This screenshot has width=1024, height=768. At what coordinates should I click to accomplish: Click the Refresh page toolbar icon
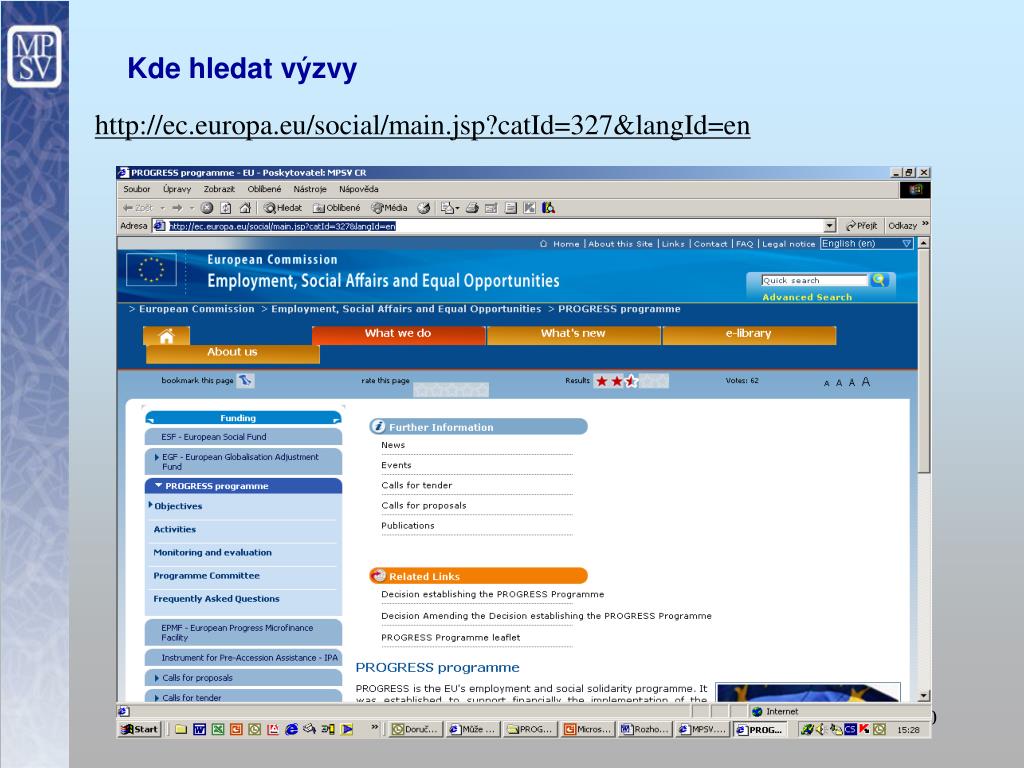point(226,208)
